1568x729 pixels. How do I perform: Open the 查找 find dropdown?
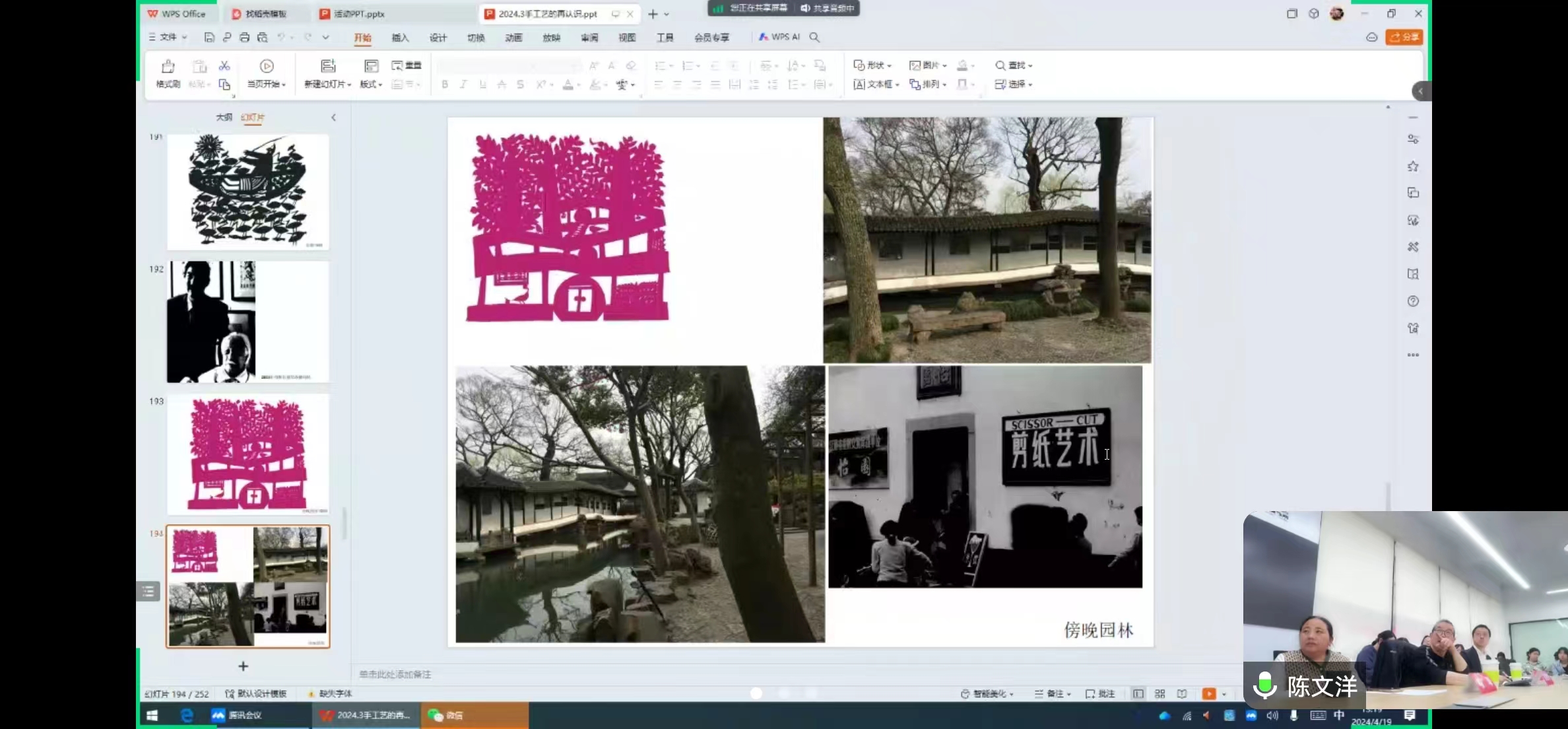coord(1014,65)
